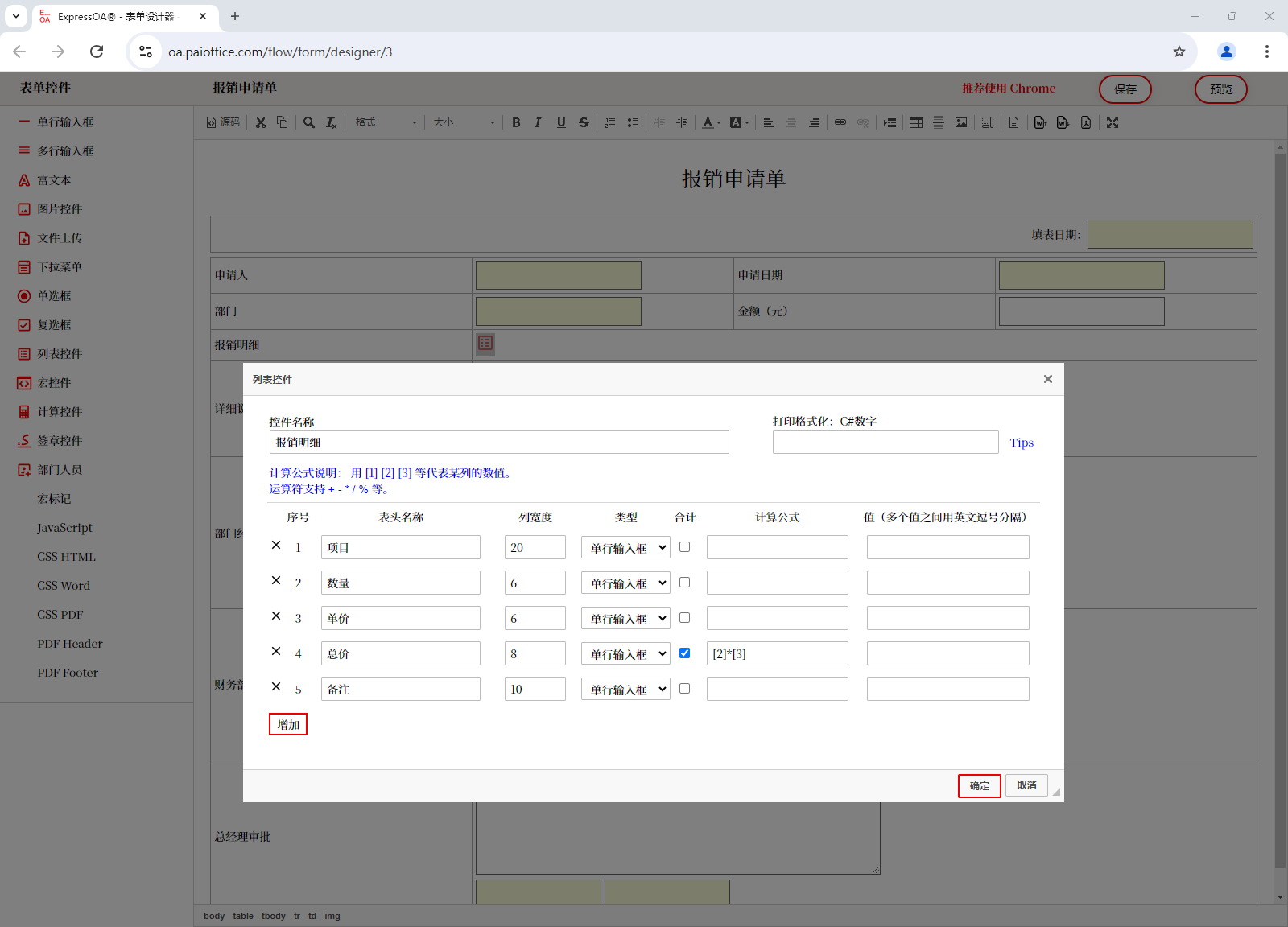Click the remove format icon
1288x927 pixels.
pyautogui.click(x=332, y=122)
